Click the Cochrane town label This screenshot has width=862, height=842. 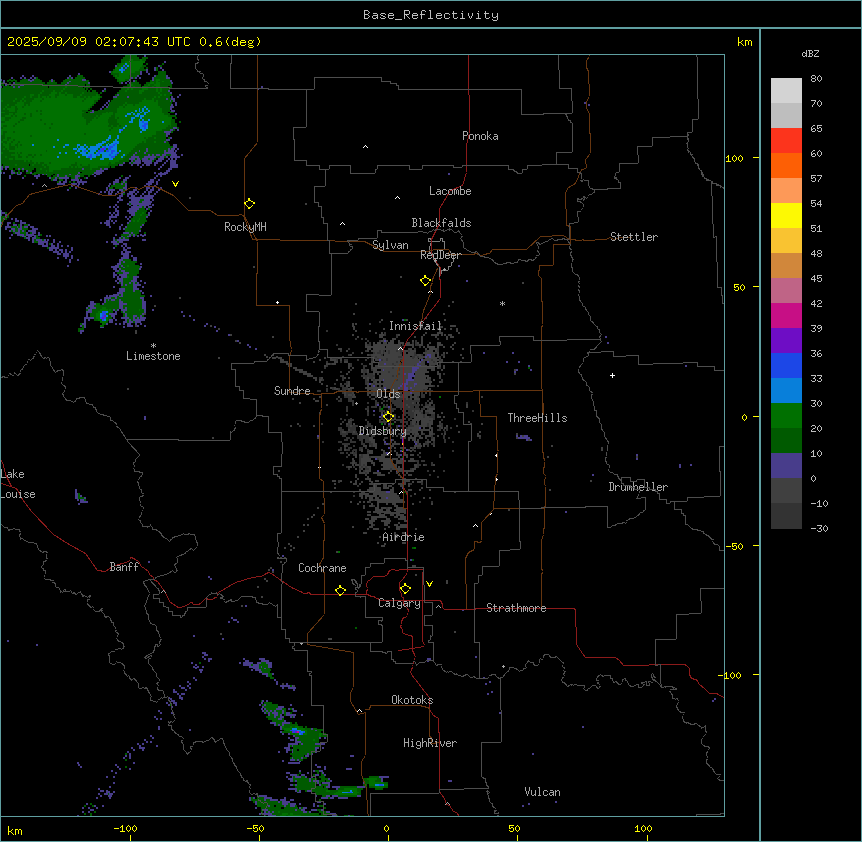click(x=322, y=568)
